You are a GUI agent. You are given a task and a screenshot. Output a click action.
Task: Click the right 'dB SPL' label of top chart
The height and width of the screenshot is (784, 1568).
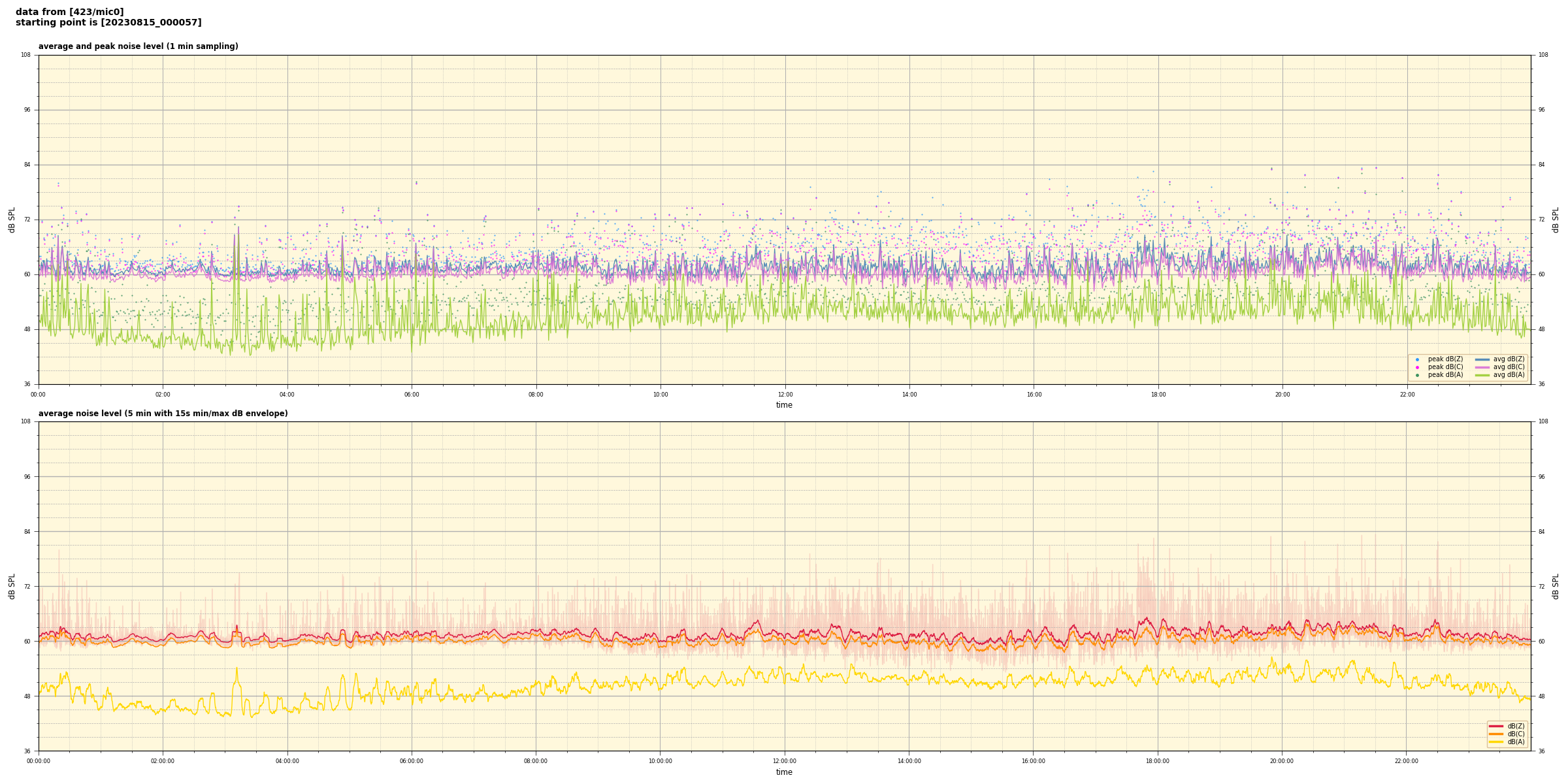[x=1556, y=220]
